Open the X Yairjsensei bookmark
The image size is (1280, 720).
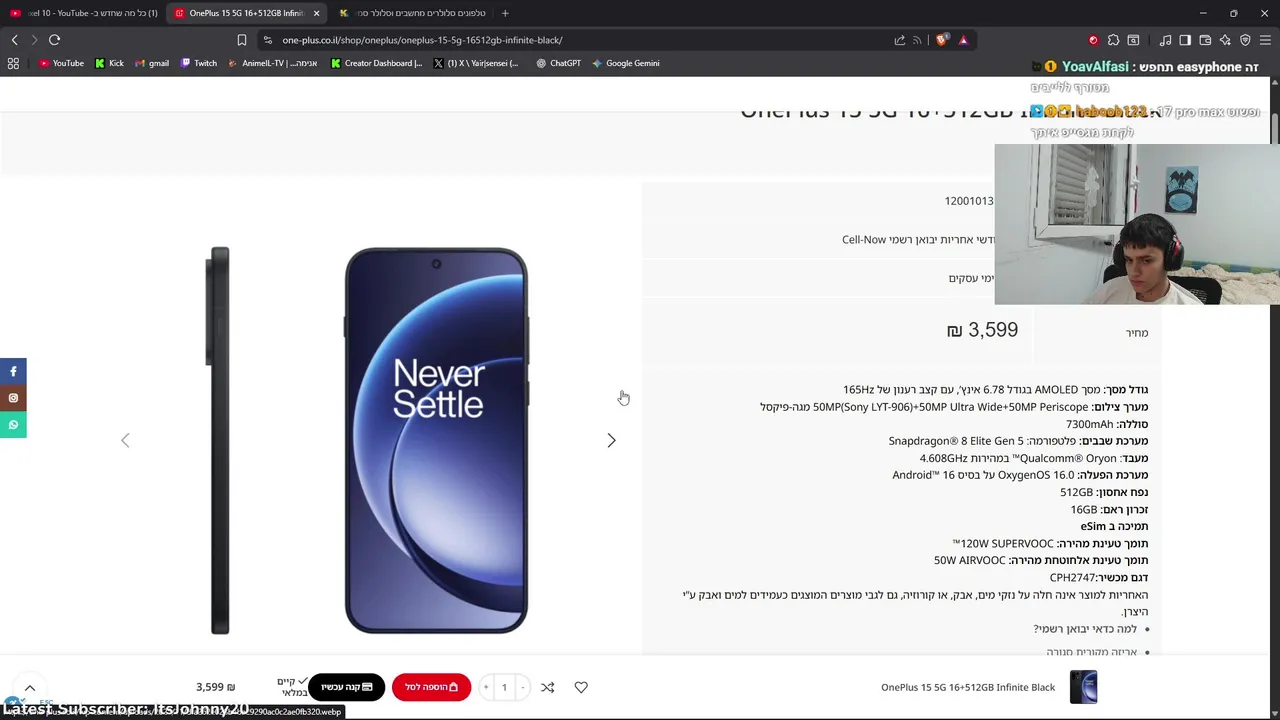pos(476,63)
